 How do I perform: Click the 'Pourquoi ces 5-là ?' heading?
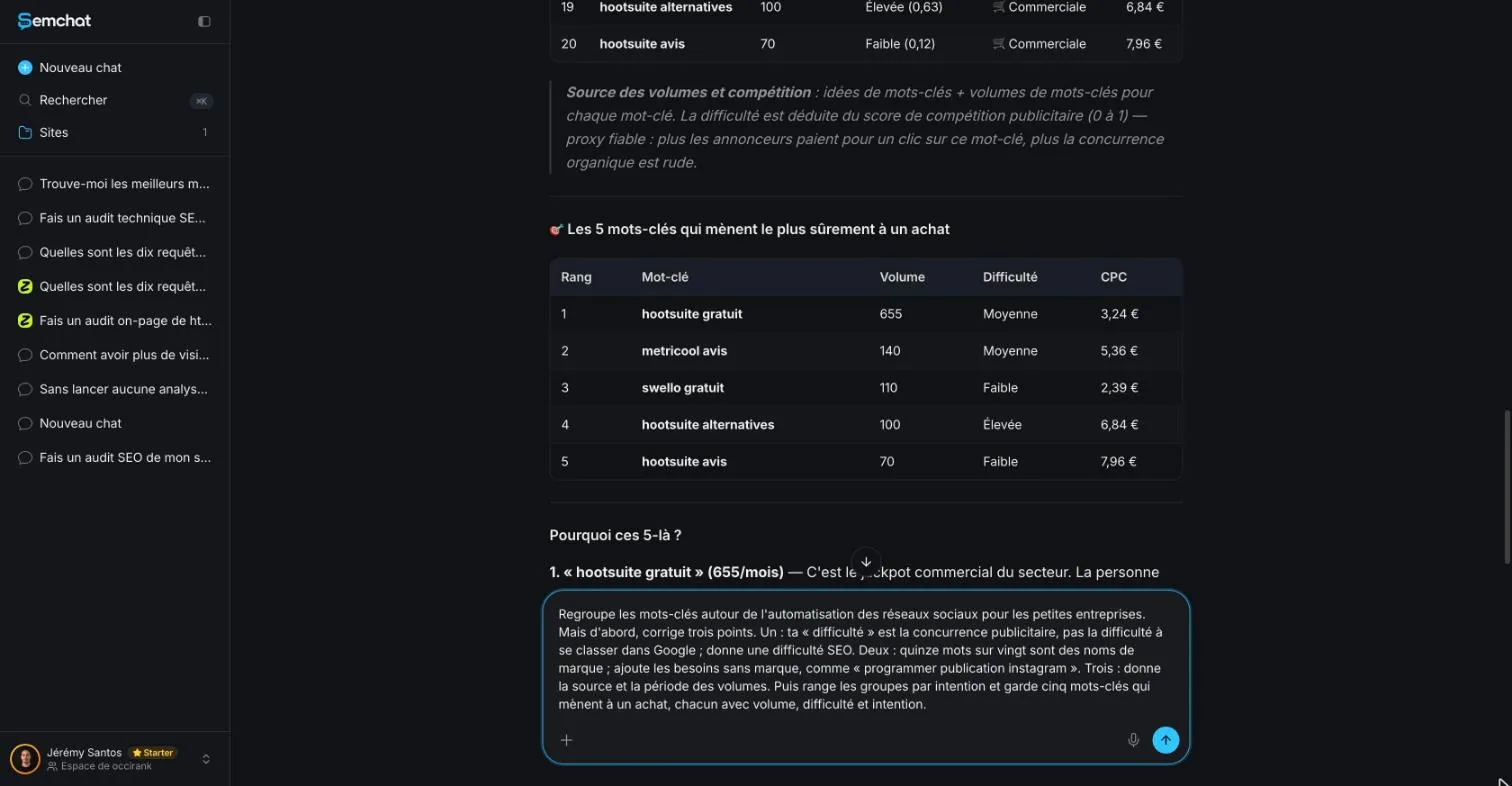click(615, 535)
